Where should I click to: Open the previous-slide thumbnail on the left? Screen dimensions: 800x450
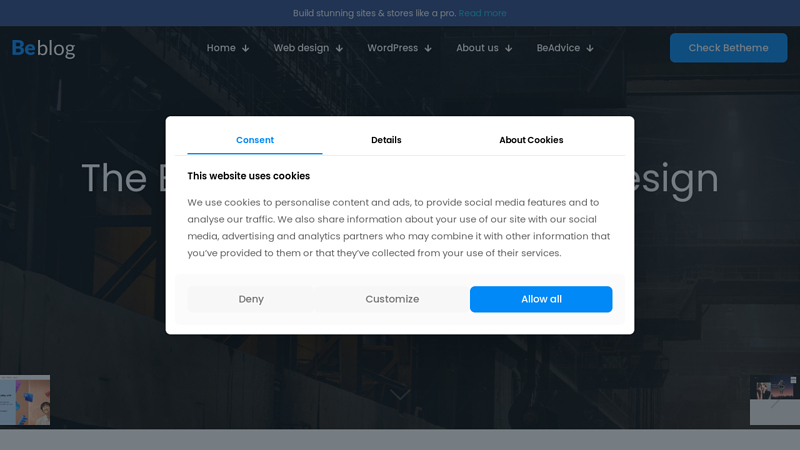[25, 400]
